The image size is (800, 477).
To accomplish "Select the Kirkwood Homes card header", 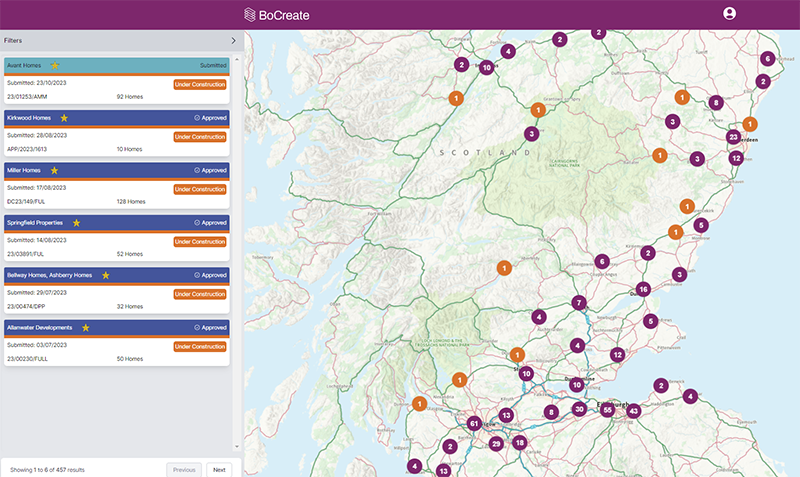I will pos(117,118).
